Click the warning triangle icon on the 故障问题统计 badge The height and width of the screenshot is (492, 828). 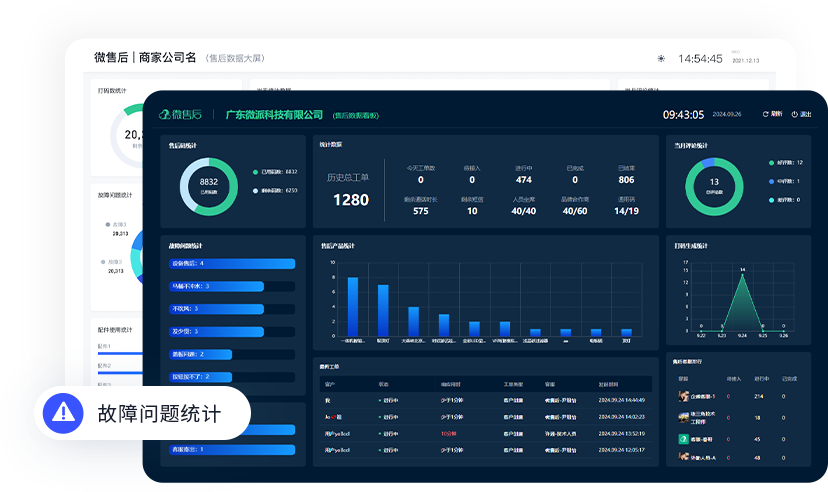coord(63,413)
